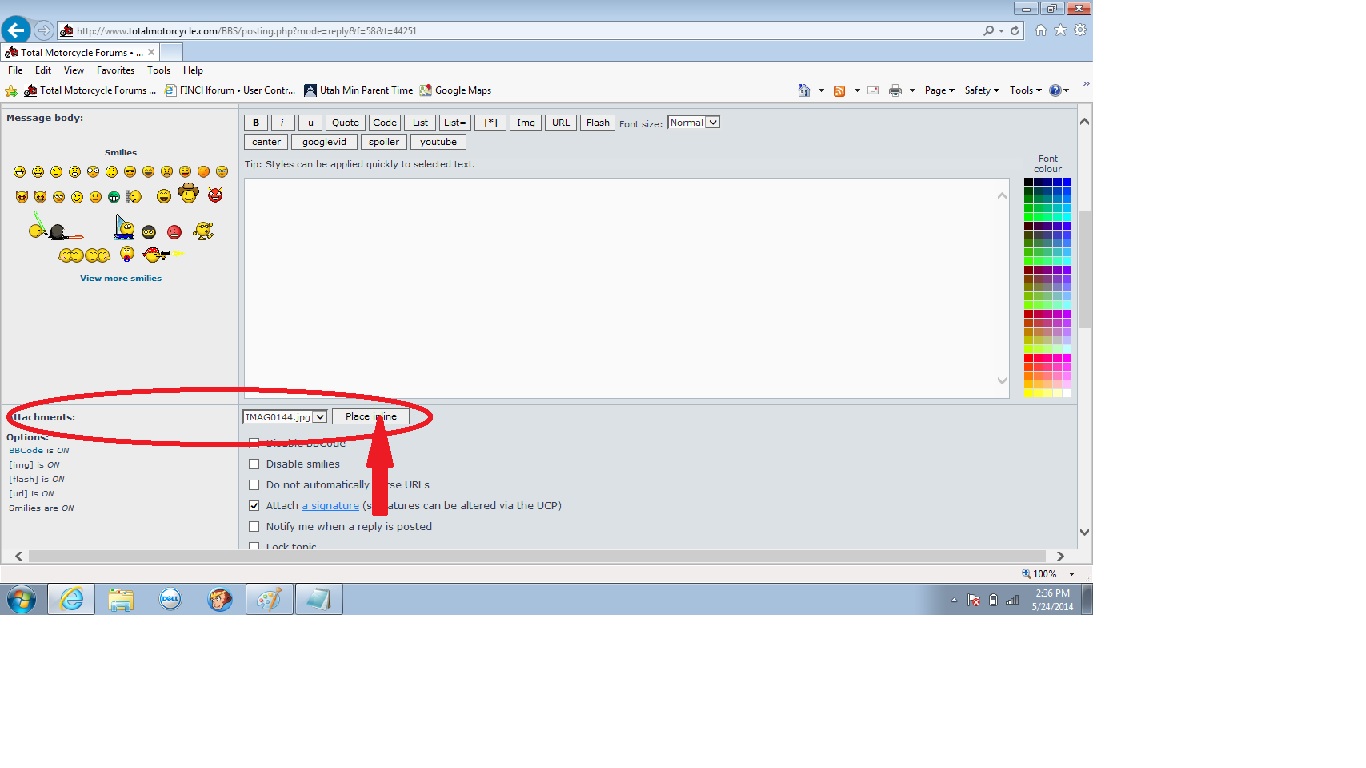Click the orange RSS feeds icon
This screenshot has width=1366, height=768.
point(840,90)
